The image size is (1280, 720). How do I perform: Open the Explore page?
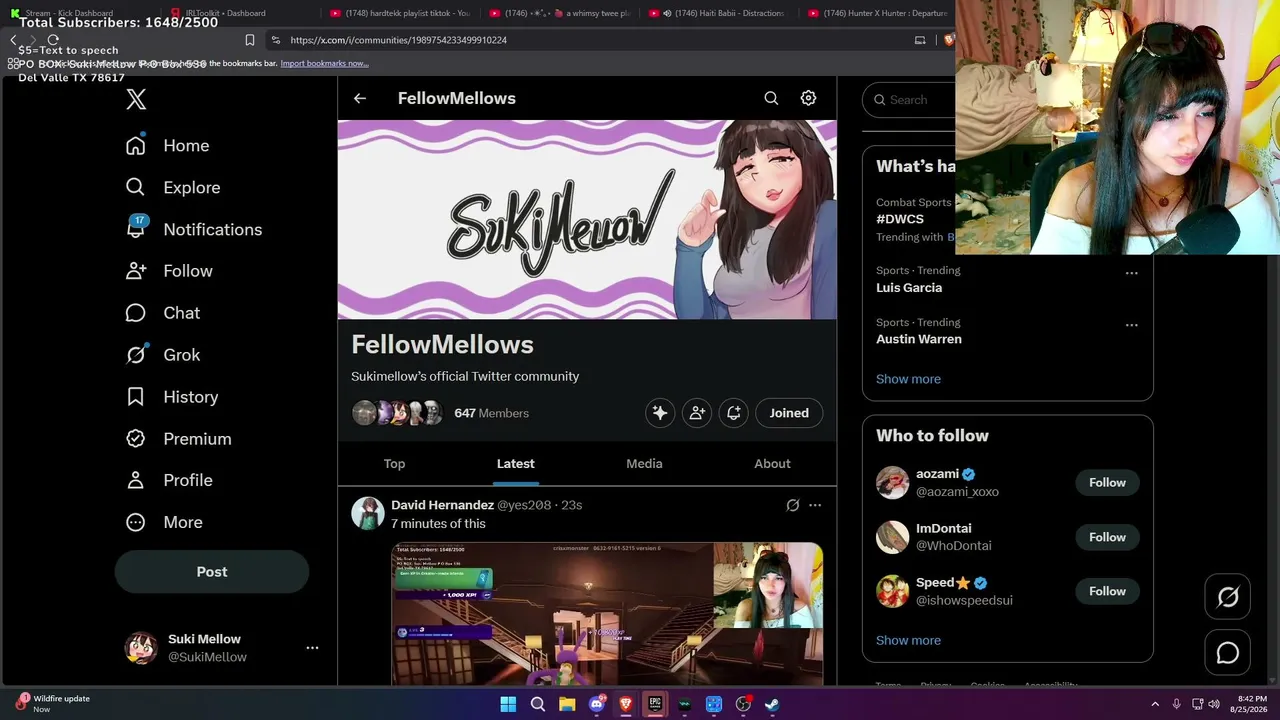(x=172, y=188)
